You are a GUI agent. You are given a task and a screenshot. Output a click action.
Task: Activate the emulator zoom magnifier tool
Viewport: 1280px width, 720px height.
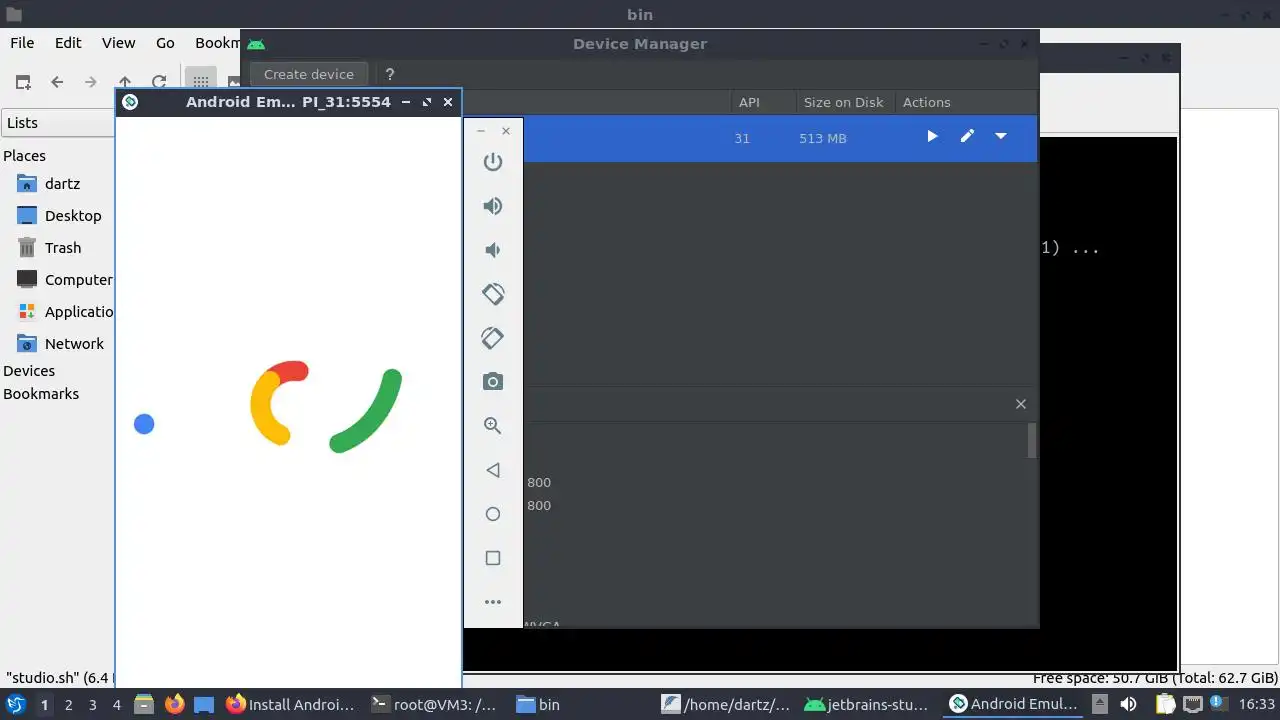pos(492,426)
